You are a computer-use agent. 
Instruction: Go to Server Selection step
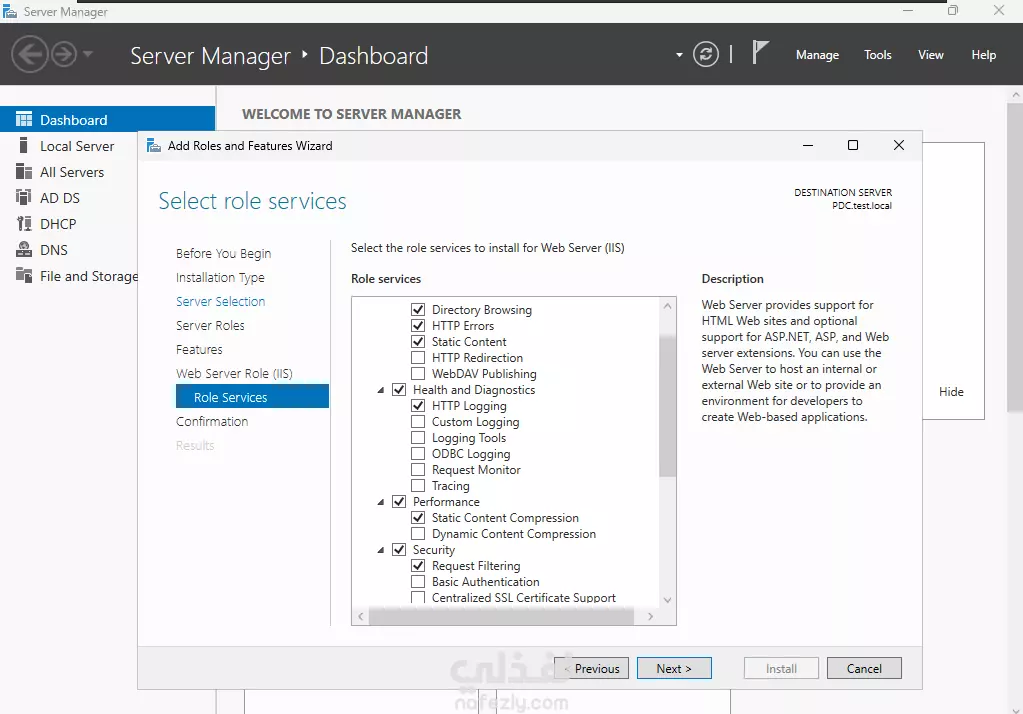pos(221,302)
